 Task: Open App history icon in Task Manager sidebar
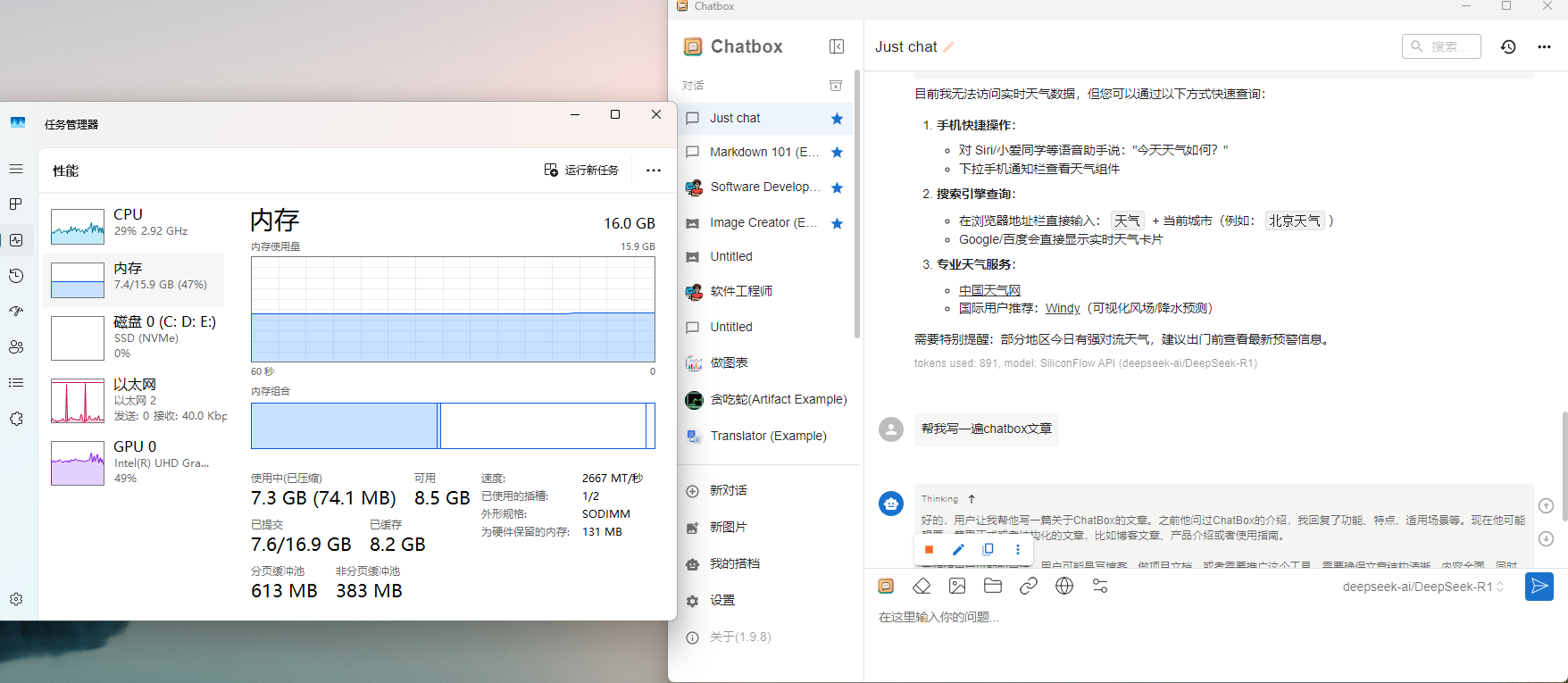(x=16, y=276)
